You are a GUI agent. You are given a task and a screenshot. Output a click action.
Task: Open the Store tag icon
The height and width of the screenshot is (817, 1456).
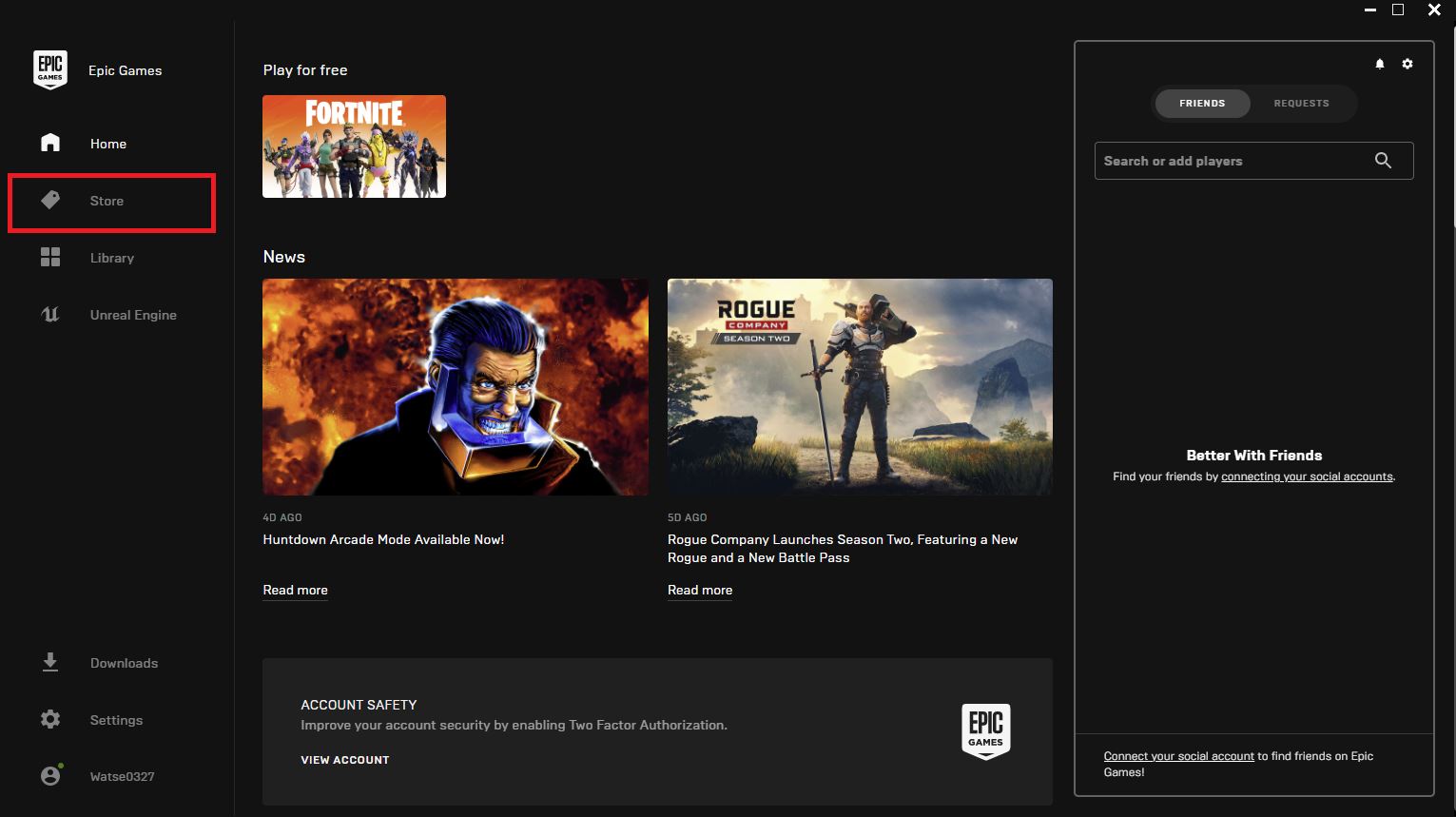pos(50,200)
